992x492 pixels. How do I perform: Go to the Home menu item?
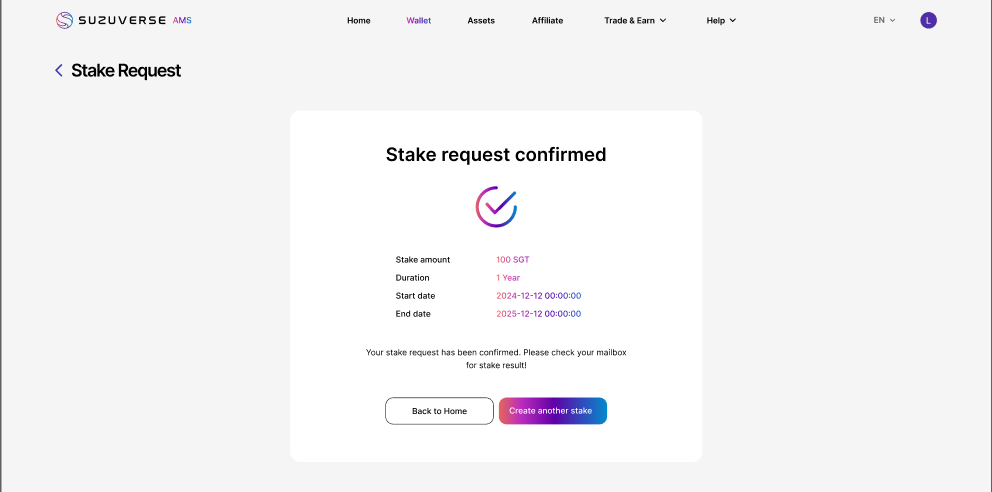coord(358,20)
